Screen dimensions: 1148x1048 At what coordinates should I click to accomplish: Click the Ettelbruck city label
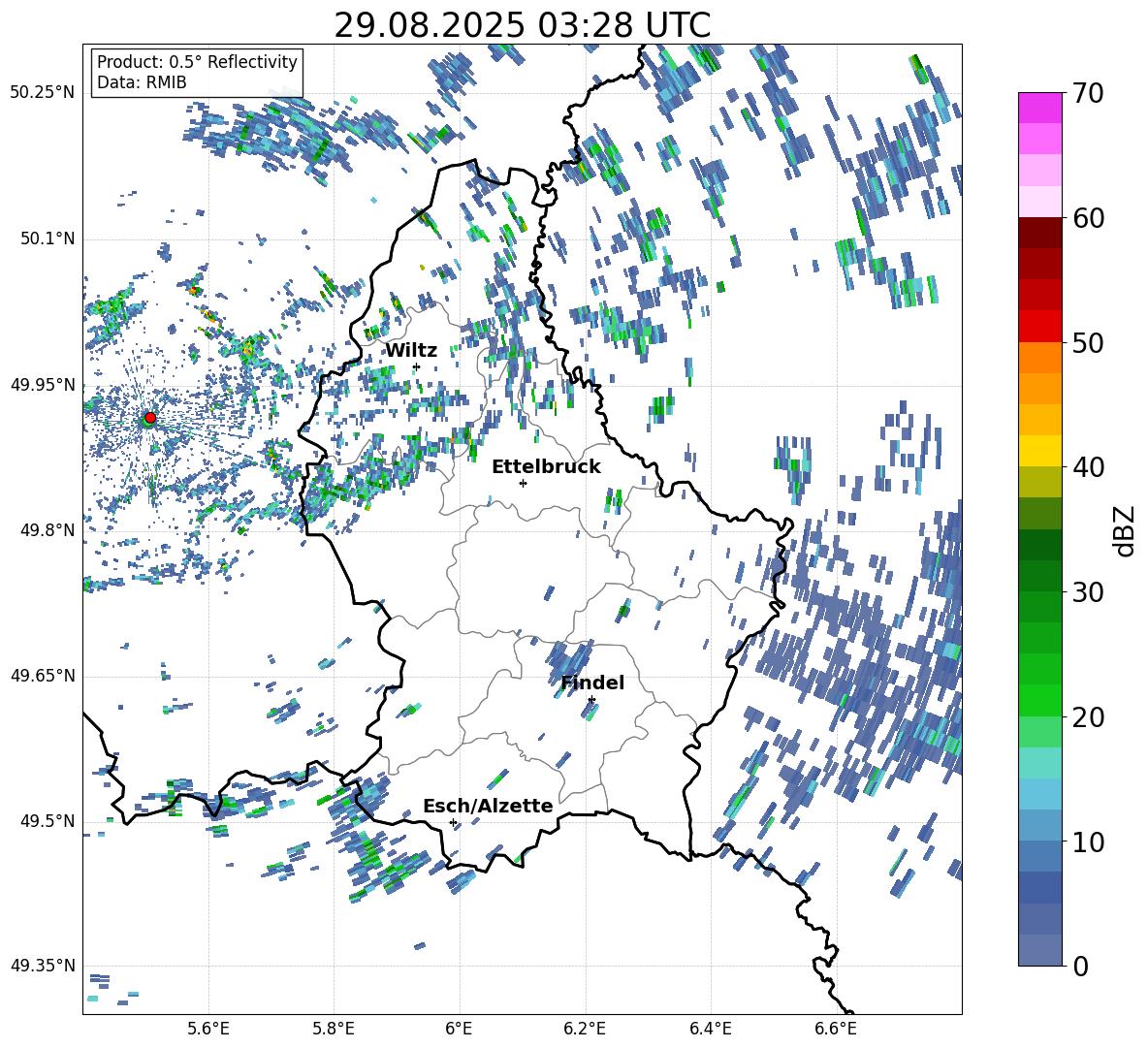[x=546, y=467]
